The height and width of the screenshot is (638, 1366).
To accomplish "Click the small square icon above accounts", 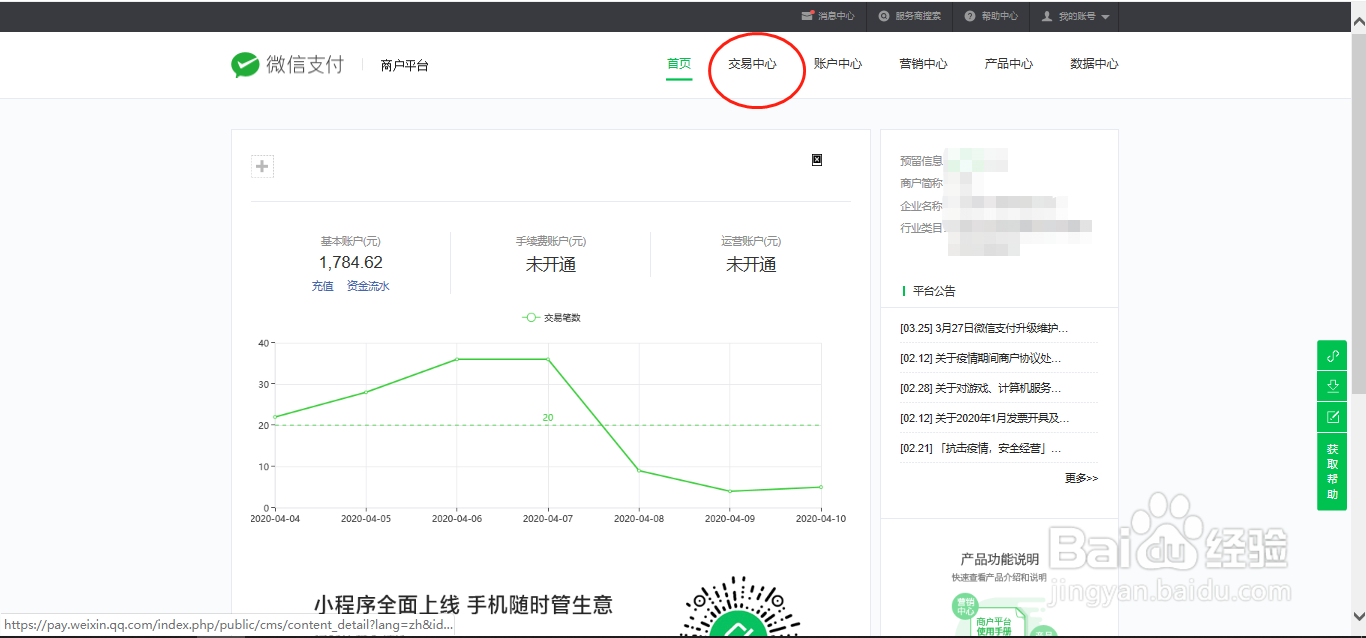I will [817, 160].
